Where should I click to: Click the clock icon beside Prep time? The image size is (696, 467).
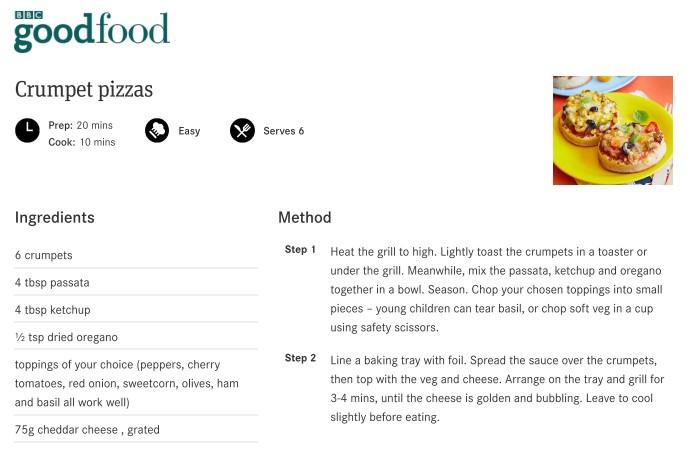pos(28,131)
